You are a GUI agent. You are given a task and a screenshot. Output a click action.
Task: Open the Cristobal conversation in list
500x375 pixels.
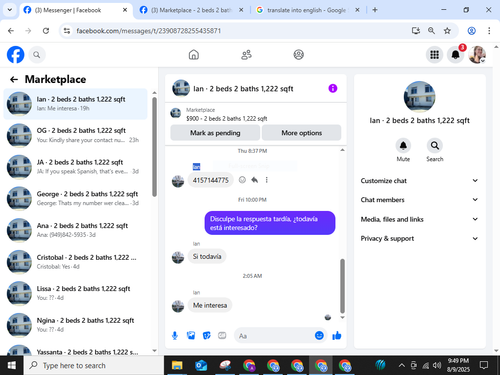tap(75, 262)
